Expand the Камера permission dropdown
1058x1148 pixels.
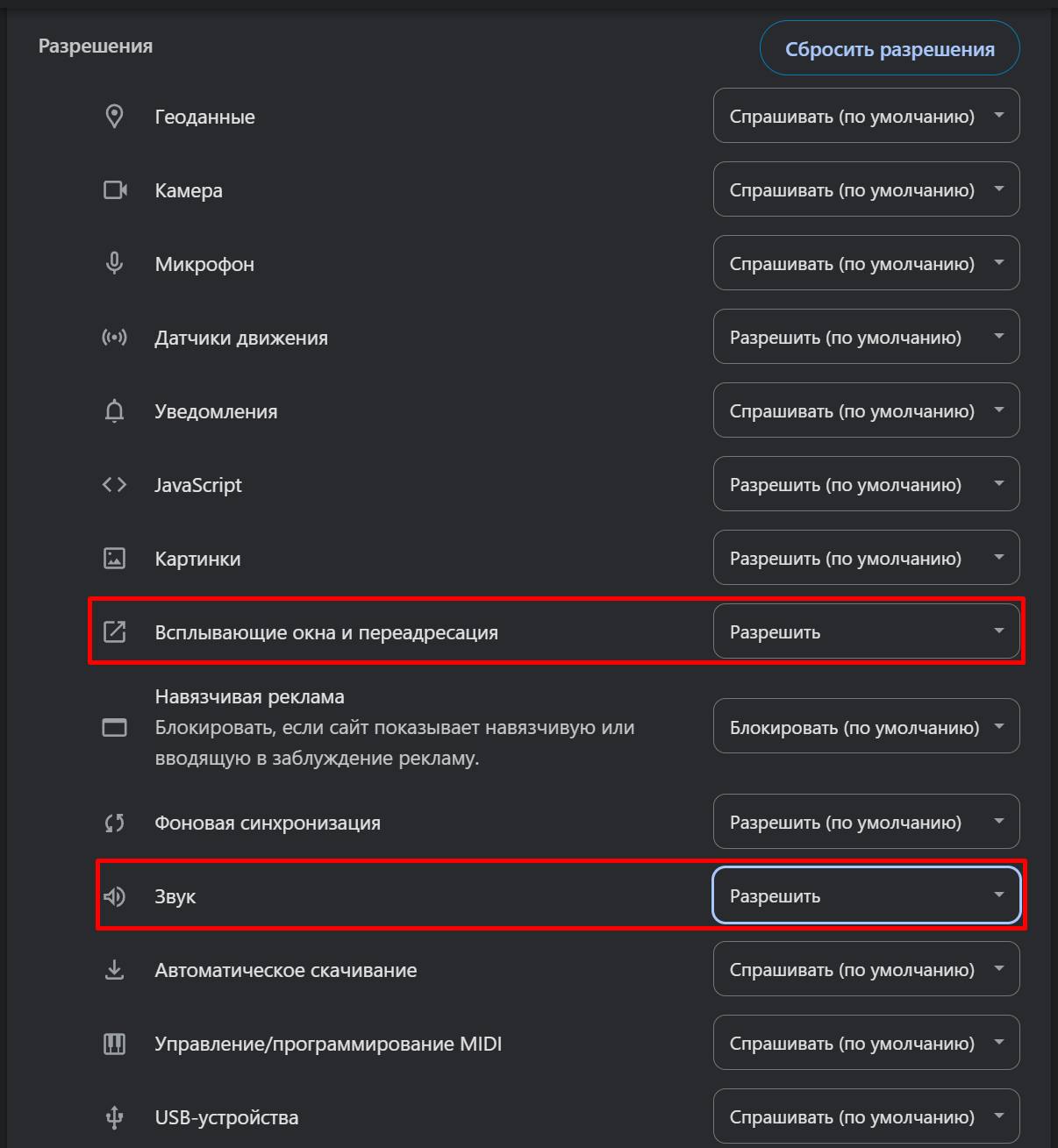click(x=866, y=189)
